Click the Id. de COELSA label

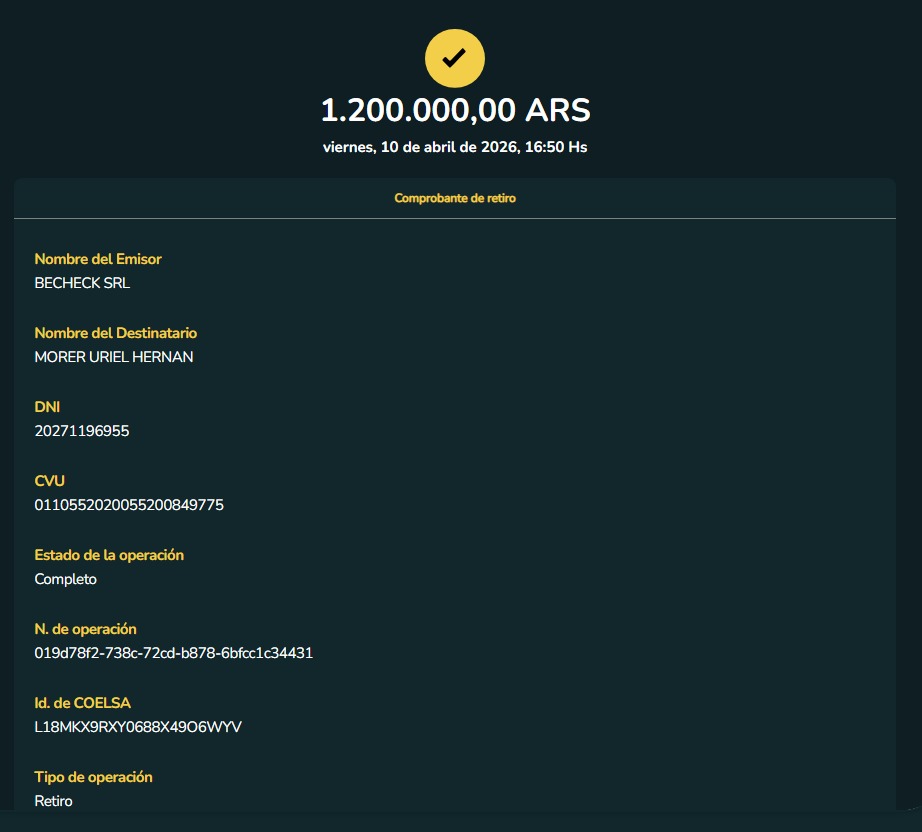tap(82, 703)
